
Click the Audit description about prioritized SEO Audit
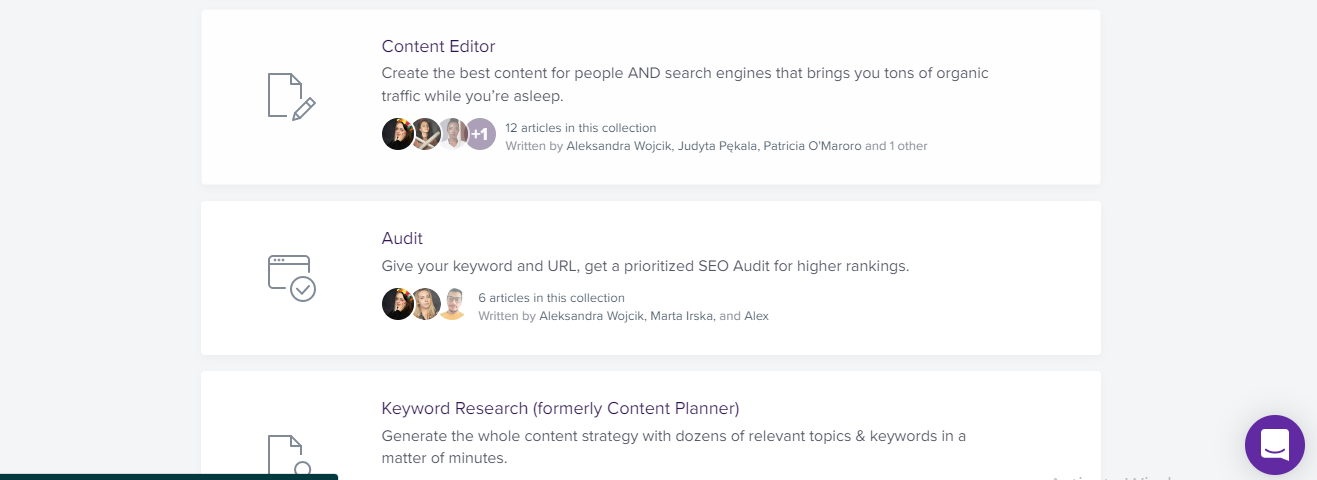[x=645, y=266]
